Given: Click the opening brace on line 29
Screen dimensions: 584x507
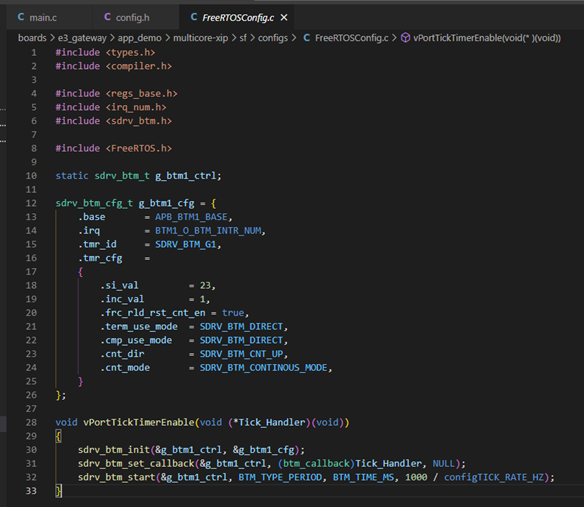Looking at the screenshot, I should point(58,436).
